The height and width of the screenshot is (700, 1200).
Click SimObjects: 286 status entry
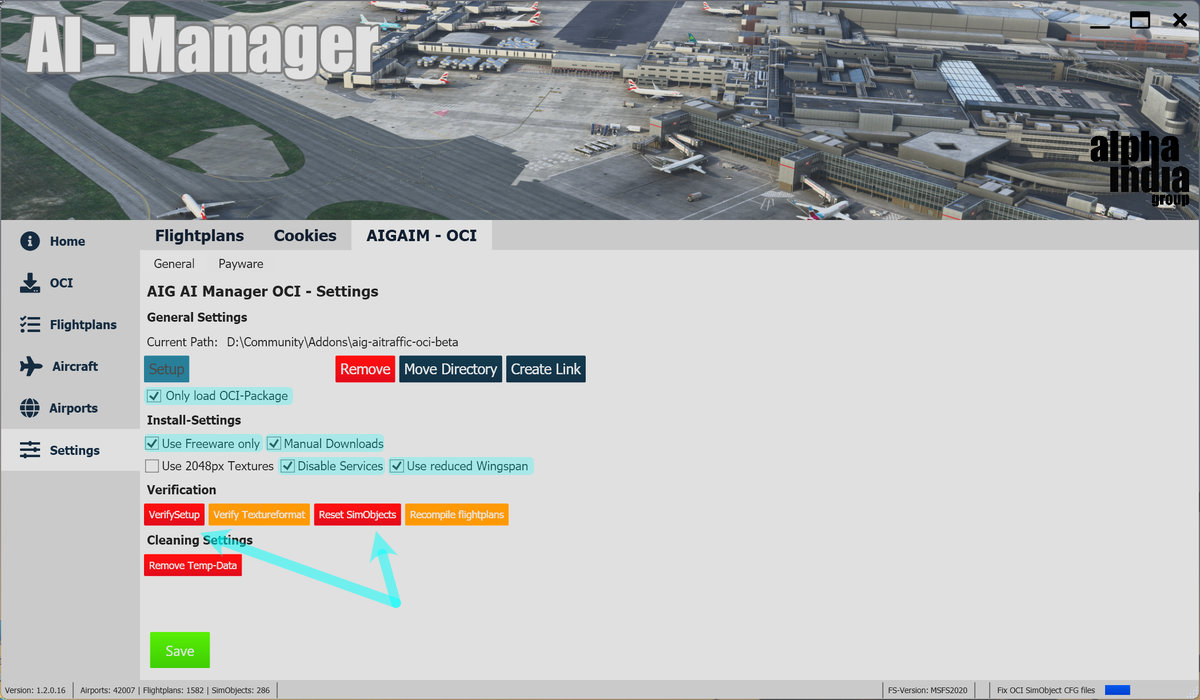(x=241, y=690)
